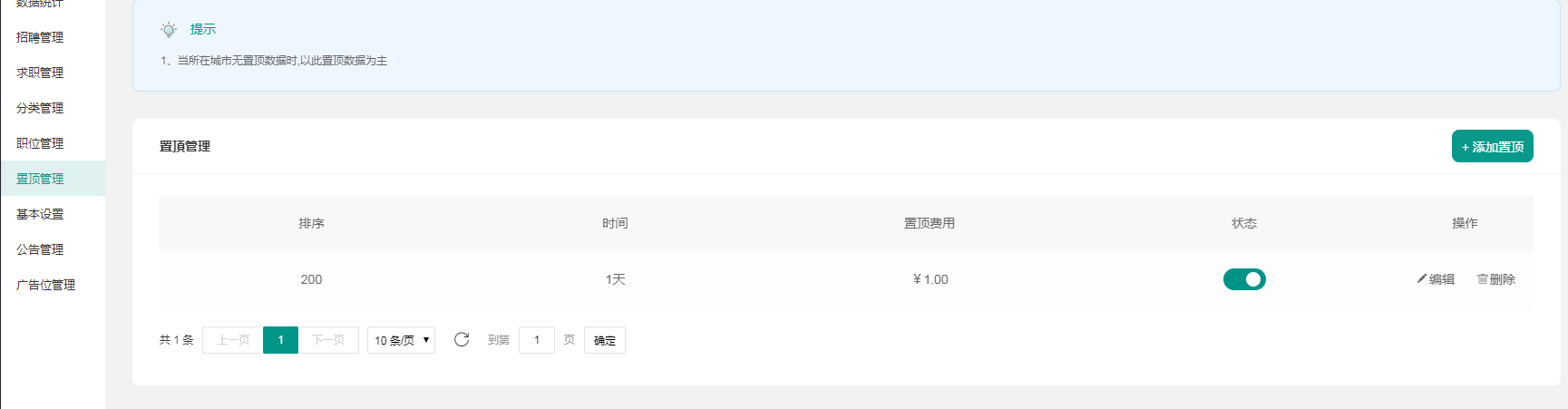Open 广告位管理 sidebar item
1568x409 pixels.
click(45, 285)
